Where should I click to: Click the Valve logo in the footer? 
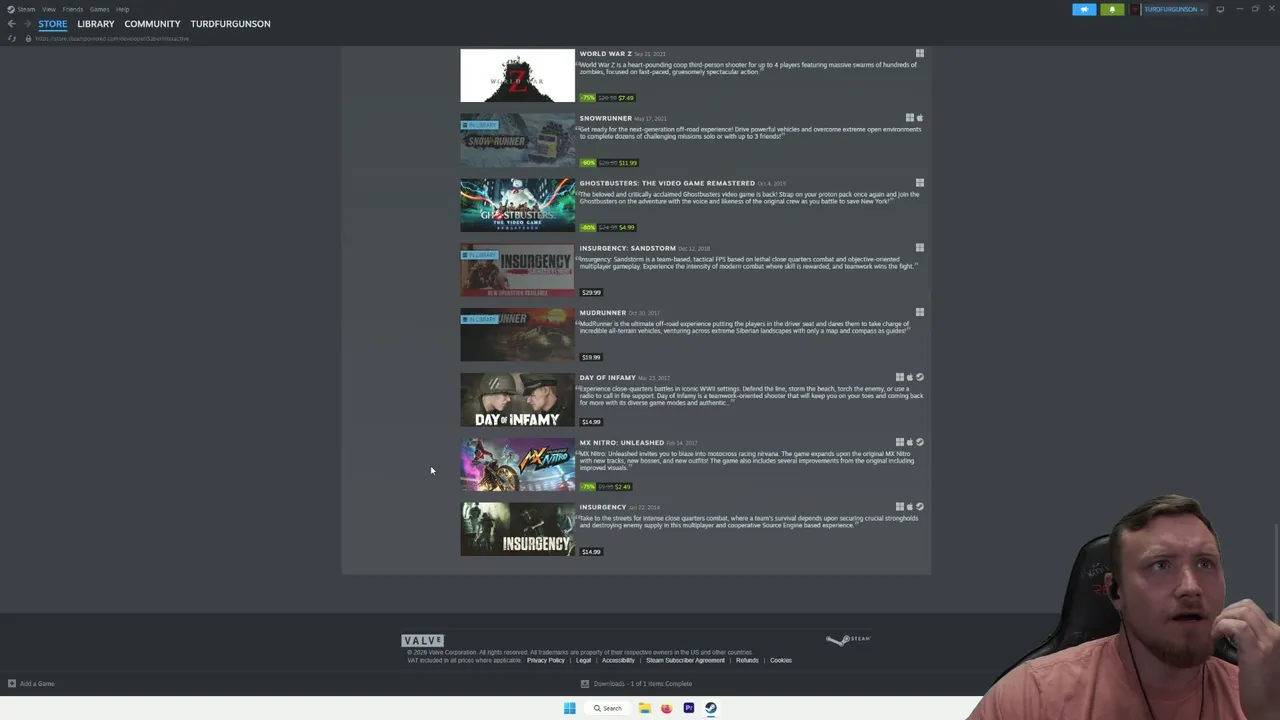point(422,640)
